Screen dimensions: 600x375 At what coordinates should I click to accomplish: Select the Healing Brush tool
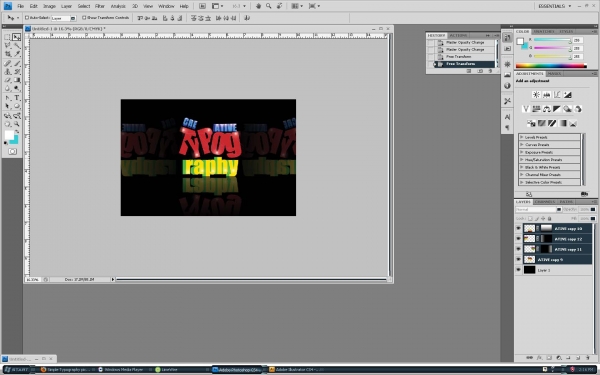7,64
